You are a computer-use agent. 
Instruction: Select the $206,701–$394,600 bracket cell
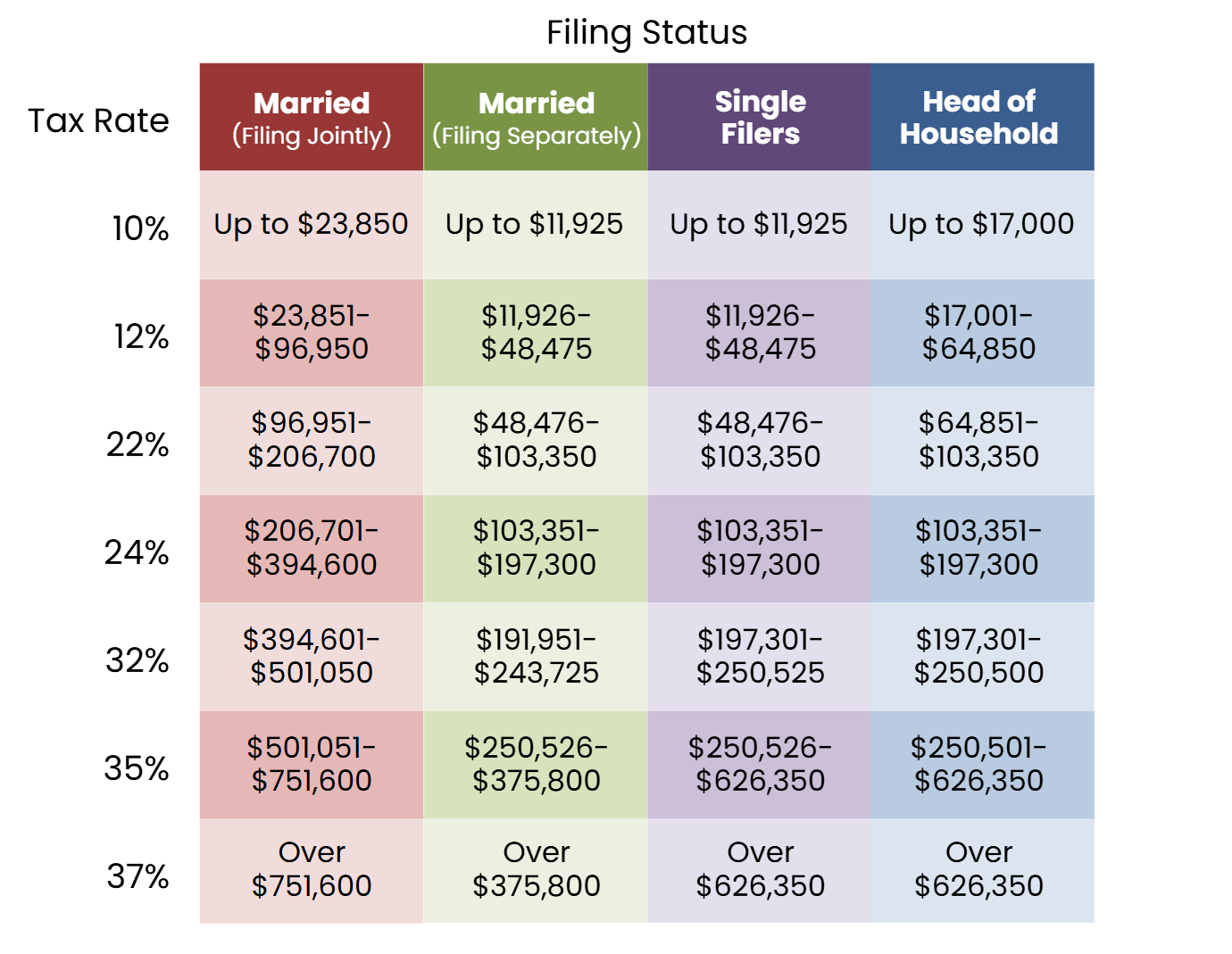(x=312, y=548)
